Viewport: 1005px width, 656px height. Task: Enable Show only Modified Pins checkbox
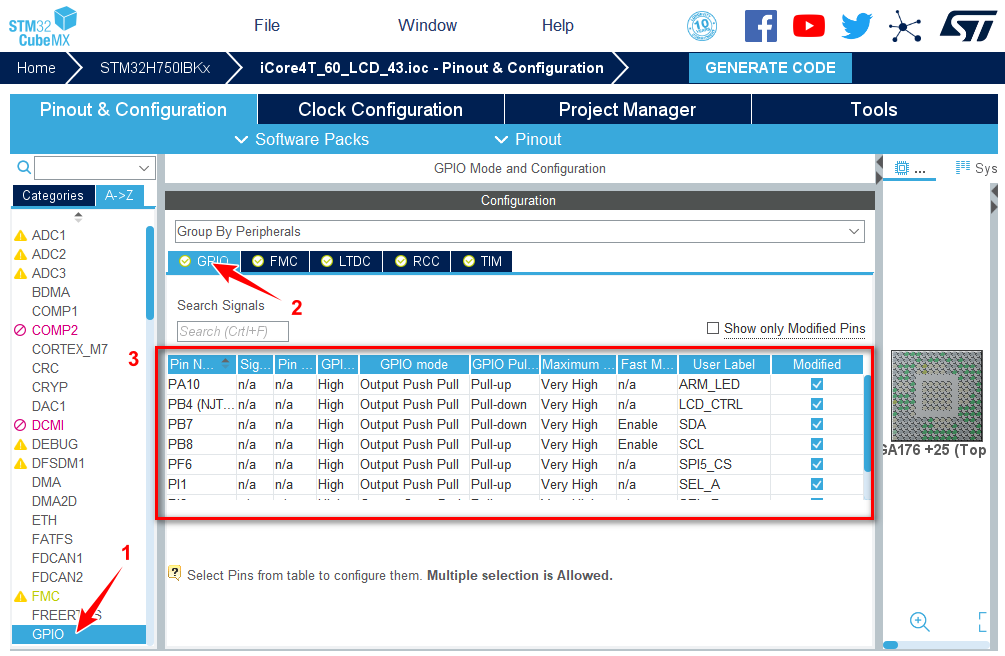coord(713,328)
